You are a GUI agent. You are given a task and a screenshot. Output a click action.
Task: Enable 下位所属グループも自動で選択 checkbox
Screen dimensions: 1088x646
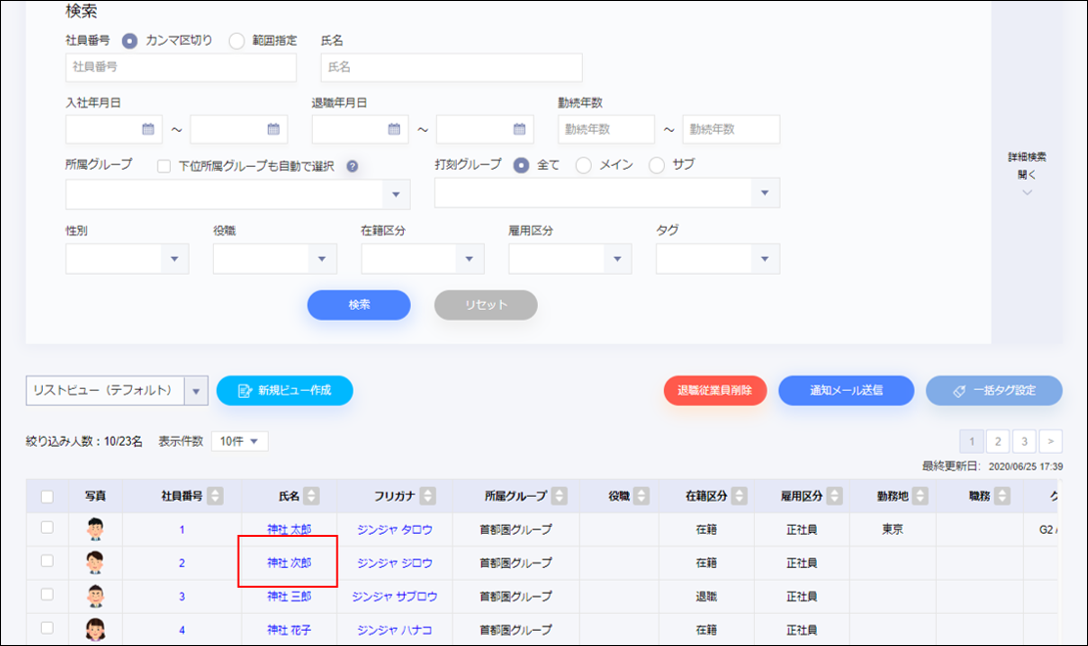coord(165,167)
